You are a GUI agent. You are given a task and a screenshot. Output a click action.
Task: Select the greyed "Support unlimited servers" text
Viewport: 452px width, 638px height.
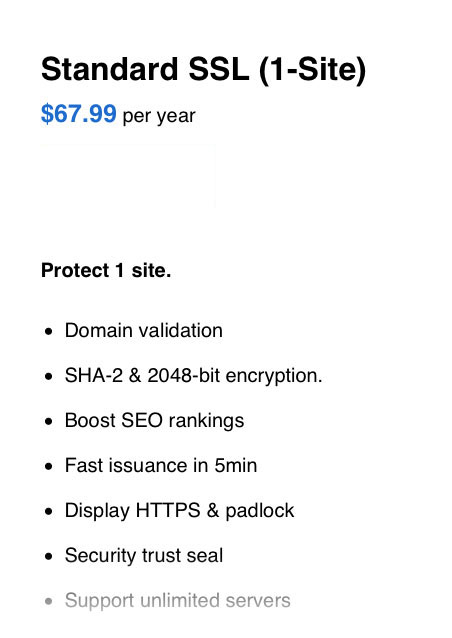point(177,601)
